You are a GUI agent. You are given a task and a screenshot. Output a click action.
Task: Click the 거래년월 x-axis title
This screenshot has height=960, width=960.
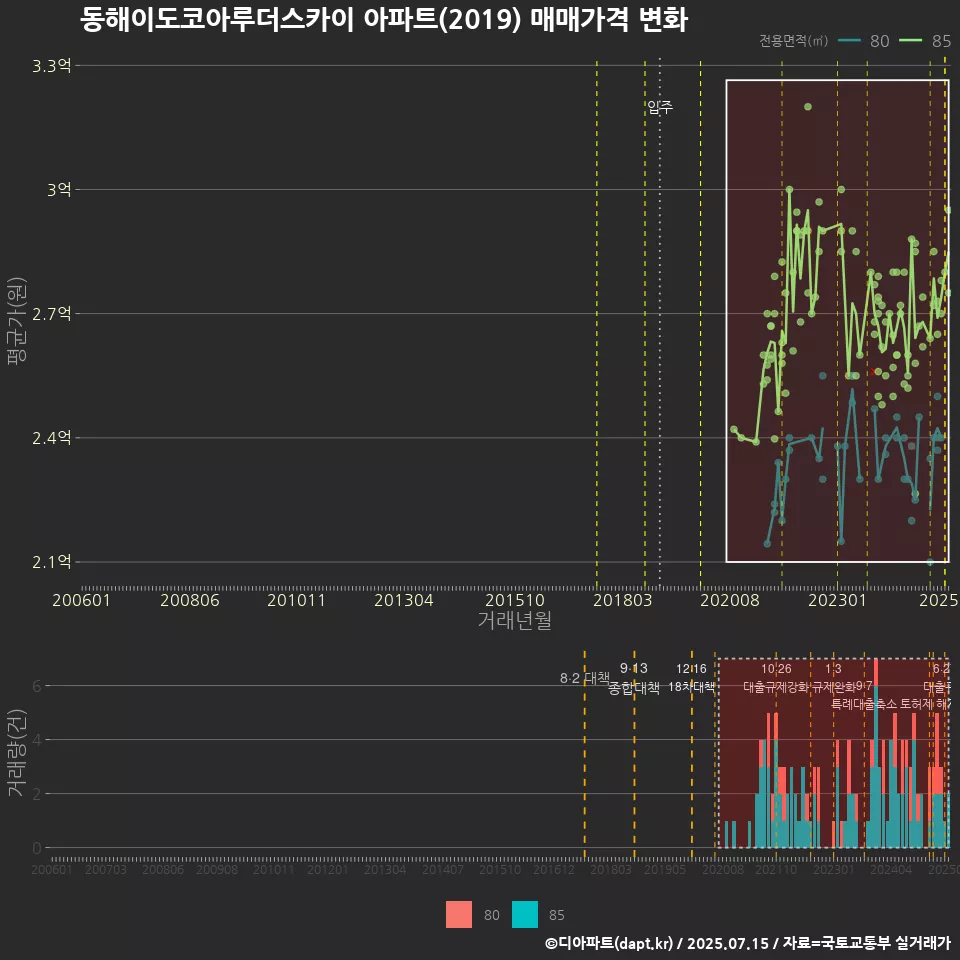click(x=514, y=620)
